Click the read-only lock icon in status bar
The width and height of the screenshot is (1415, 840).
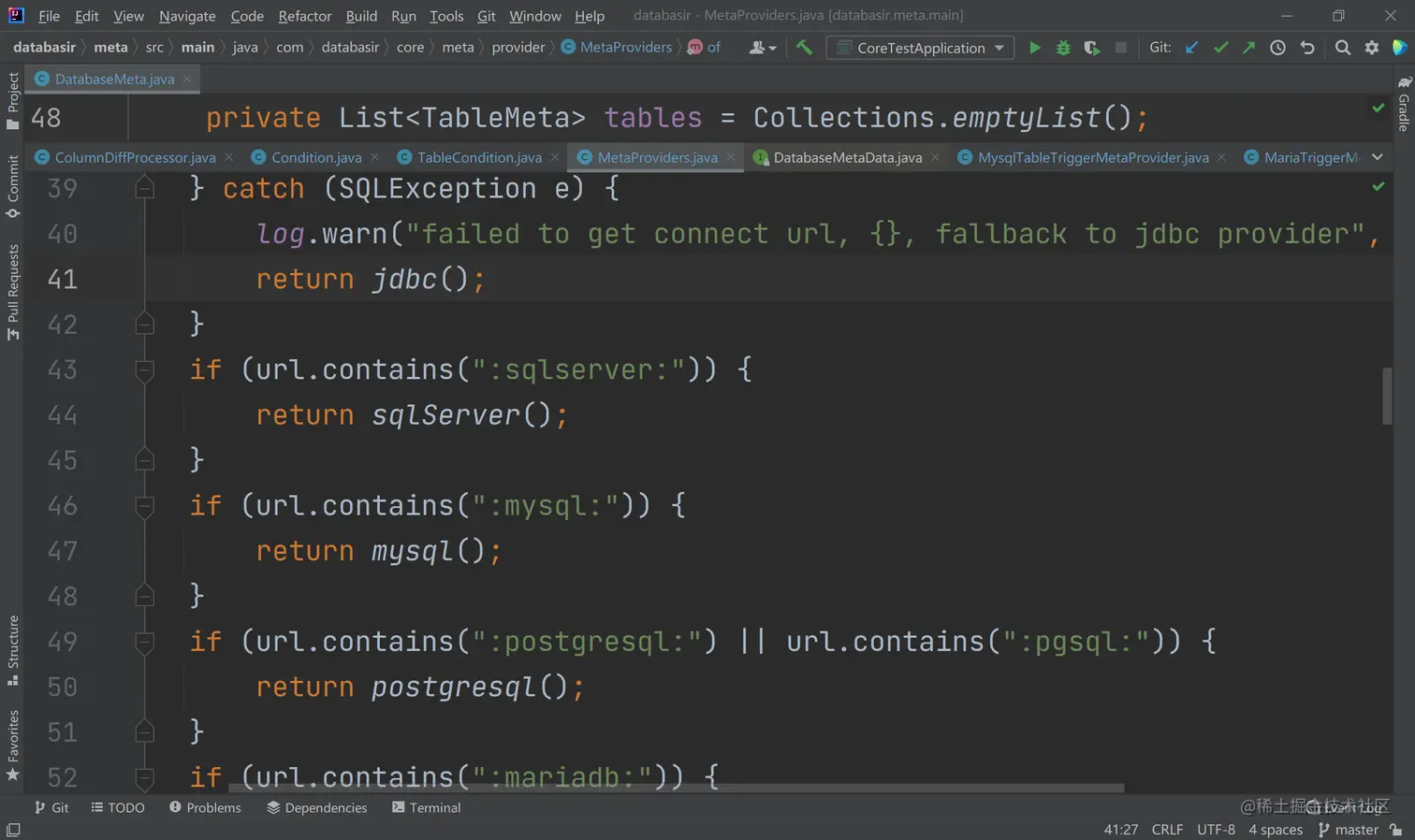[x=1396, y=830]
